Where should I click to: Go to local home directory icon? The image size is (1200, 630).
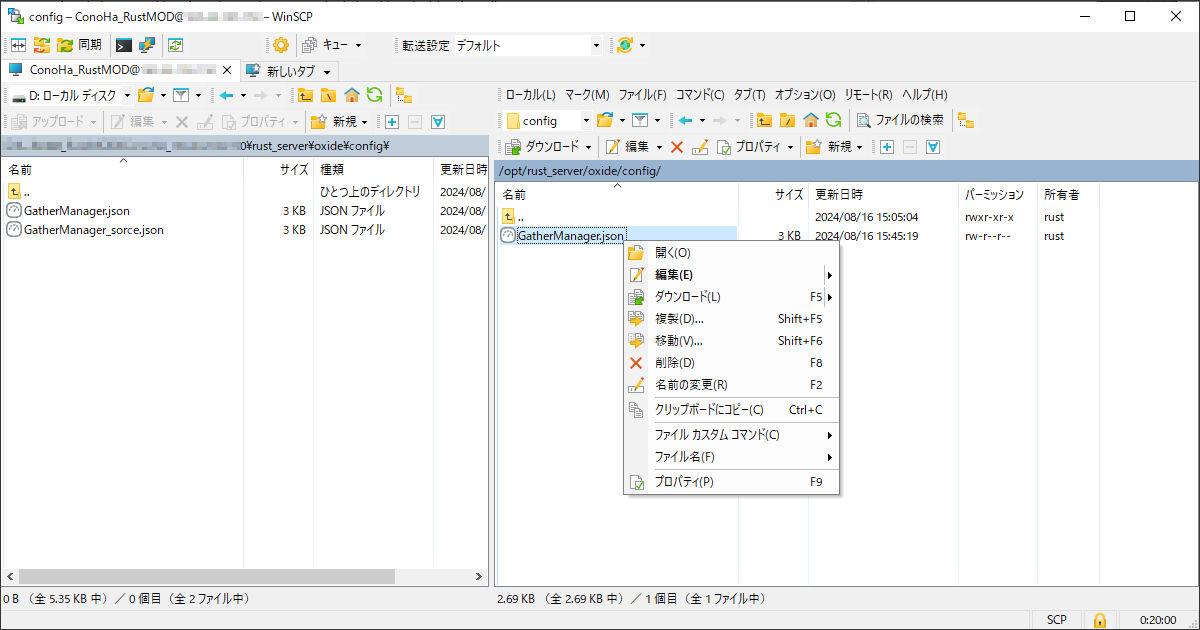(351, 95)
